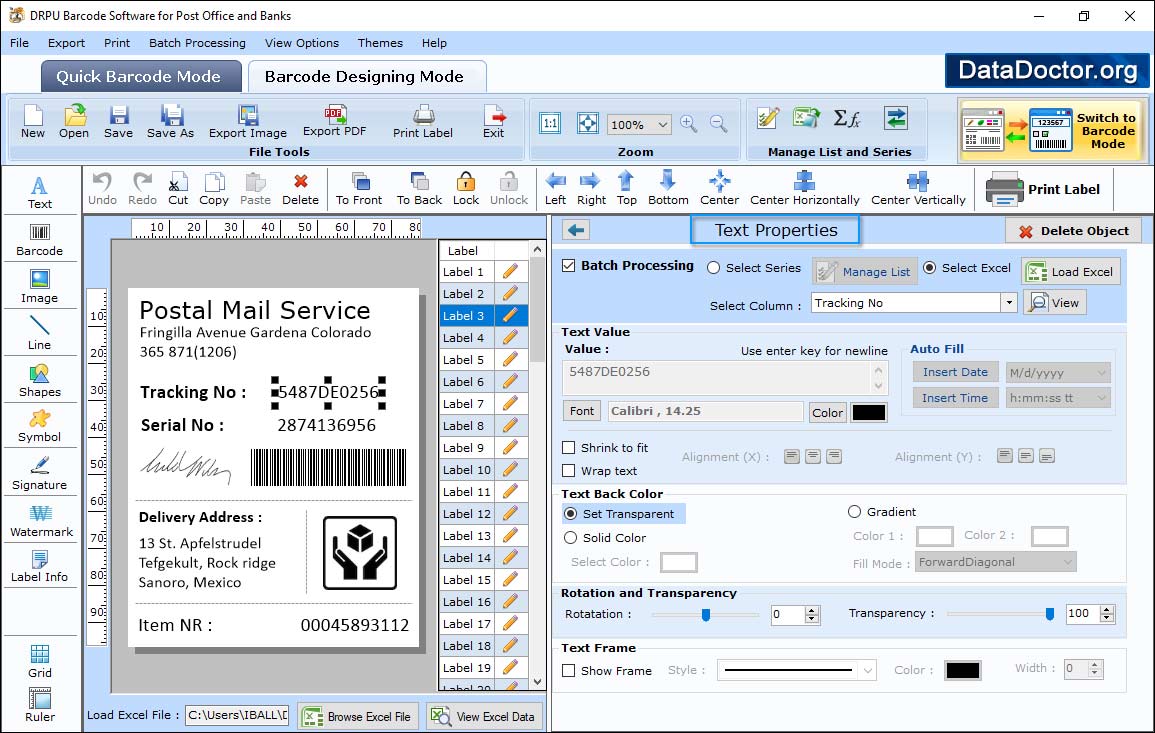
Task: Select the Select Series radio button
Action: (x=713, y=268)
